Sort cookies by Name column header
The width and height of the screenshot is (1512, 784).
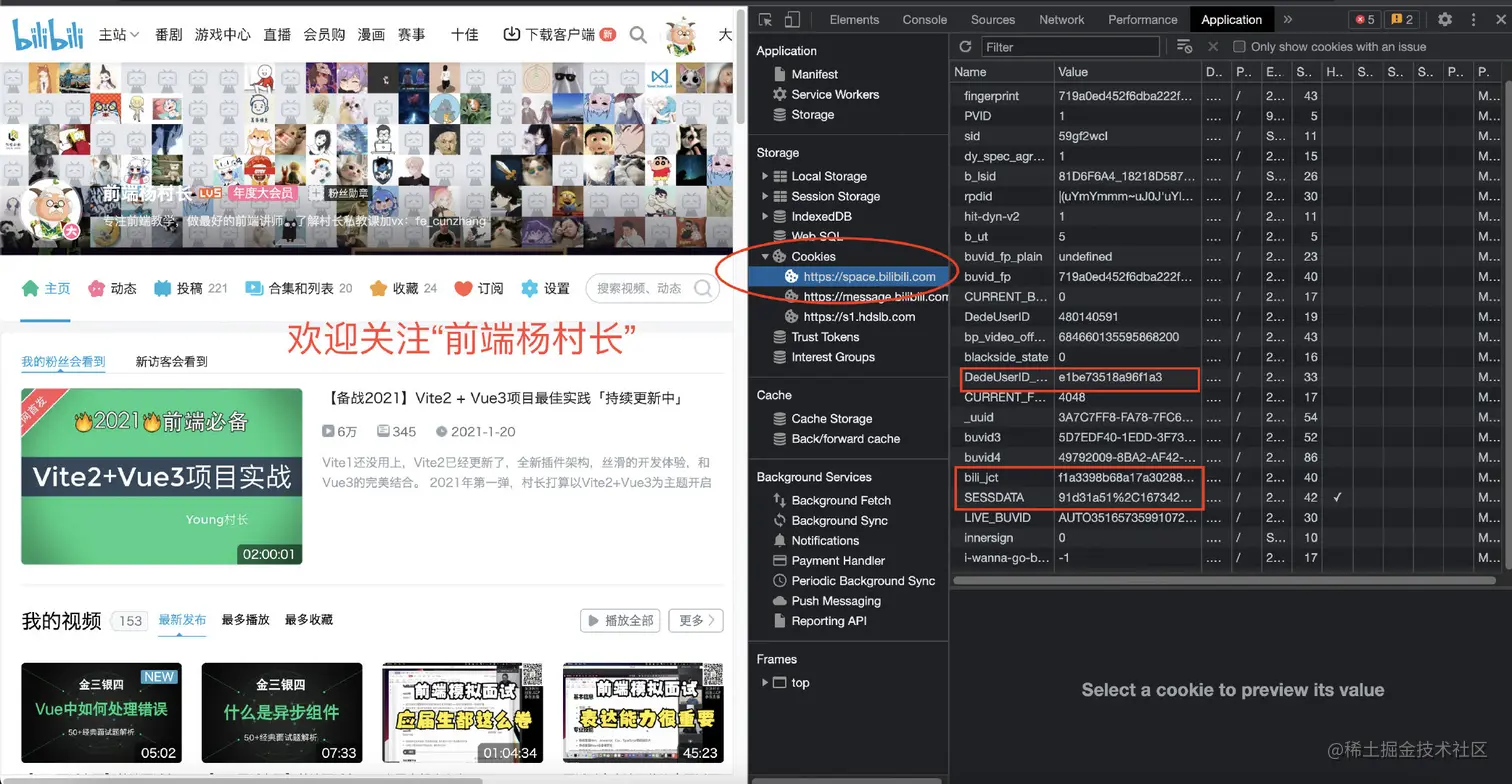pyautogui.click(x=1002, y=72)
